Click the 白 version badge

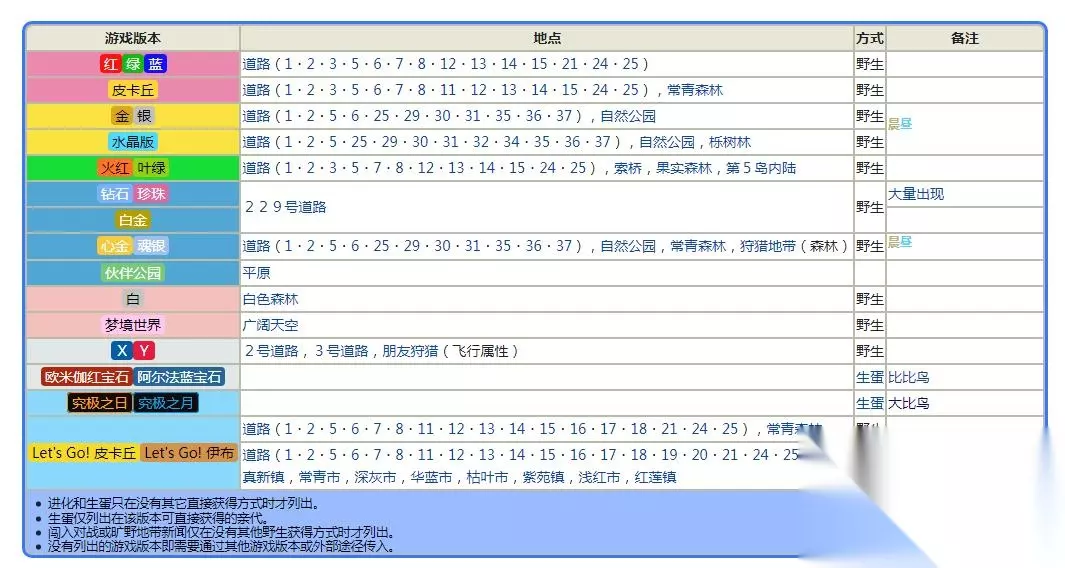[x=133, y=299]
